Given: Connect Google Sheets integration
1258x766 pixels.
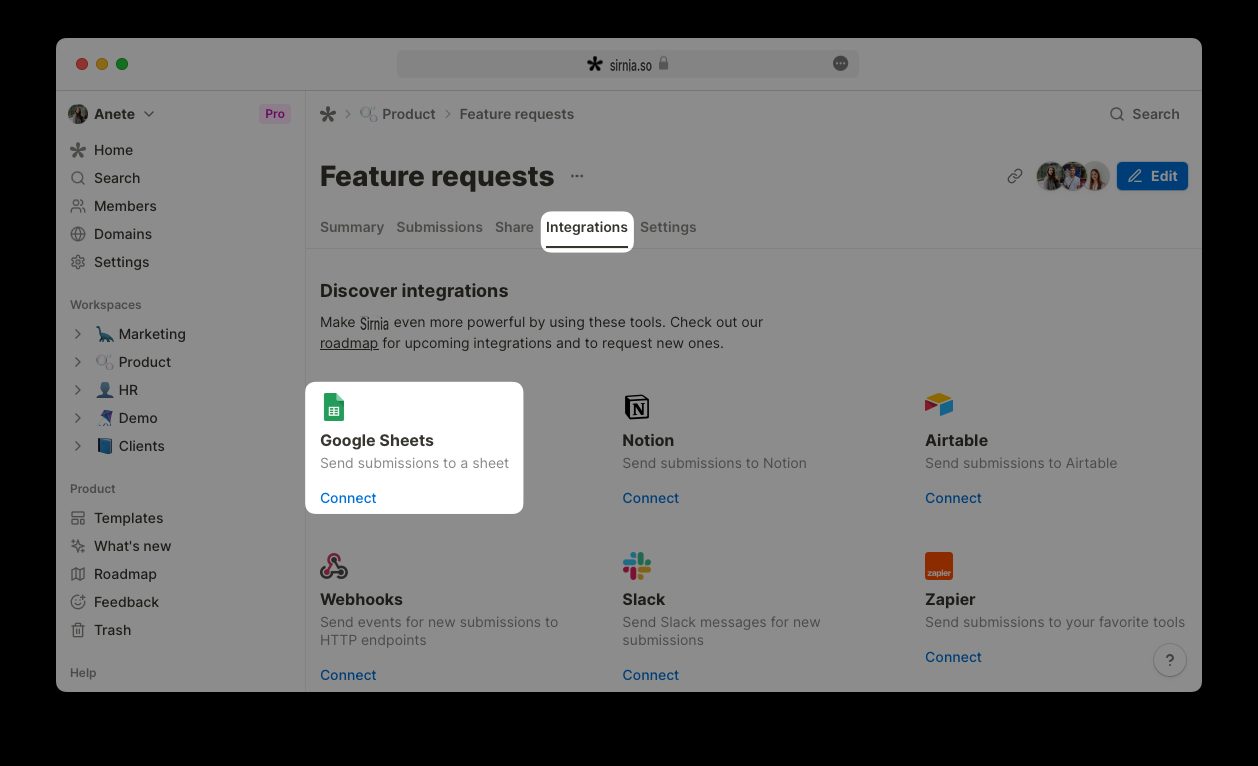Looking at the screenshot, I should [348, 498].
